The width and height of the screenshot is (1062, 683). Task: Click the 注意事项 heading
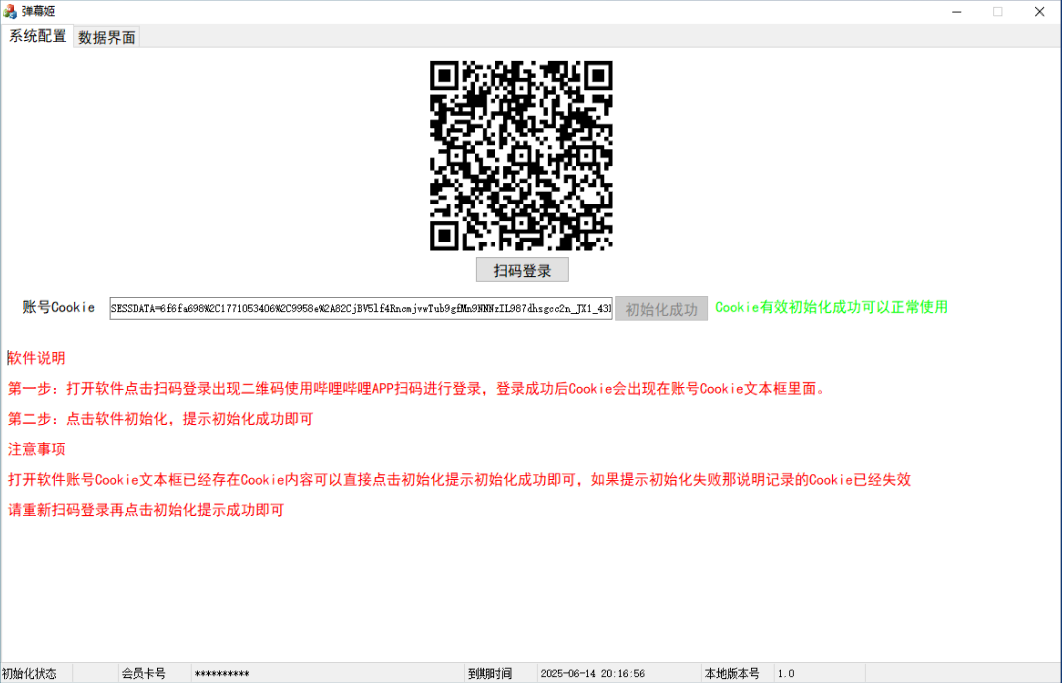37,449
